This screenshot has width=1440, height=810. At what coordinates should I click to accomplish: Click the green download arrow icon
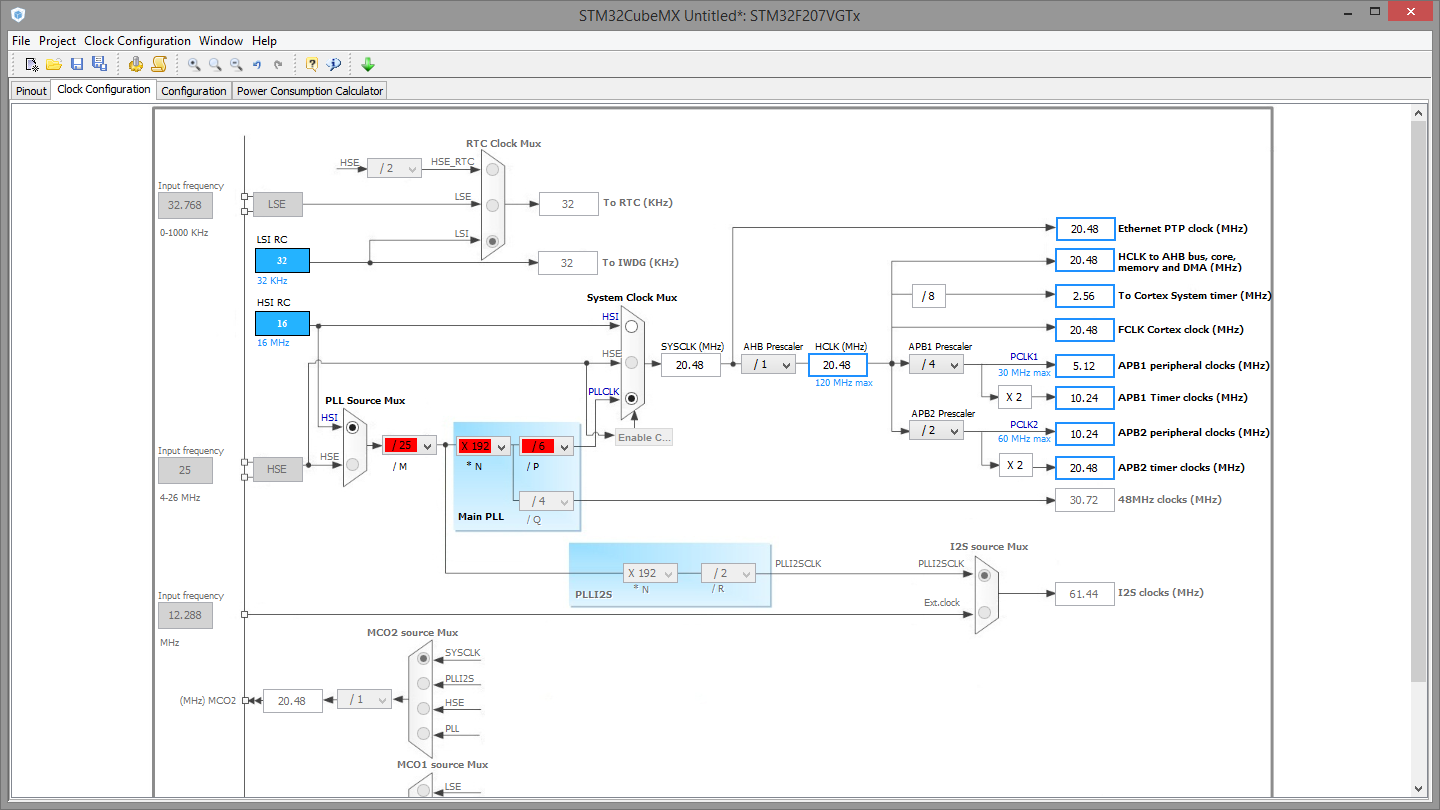pos(368,64)
